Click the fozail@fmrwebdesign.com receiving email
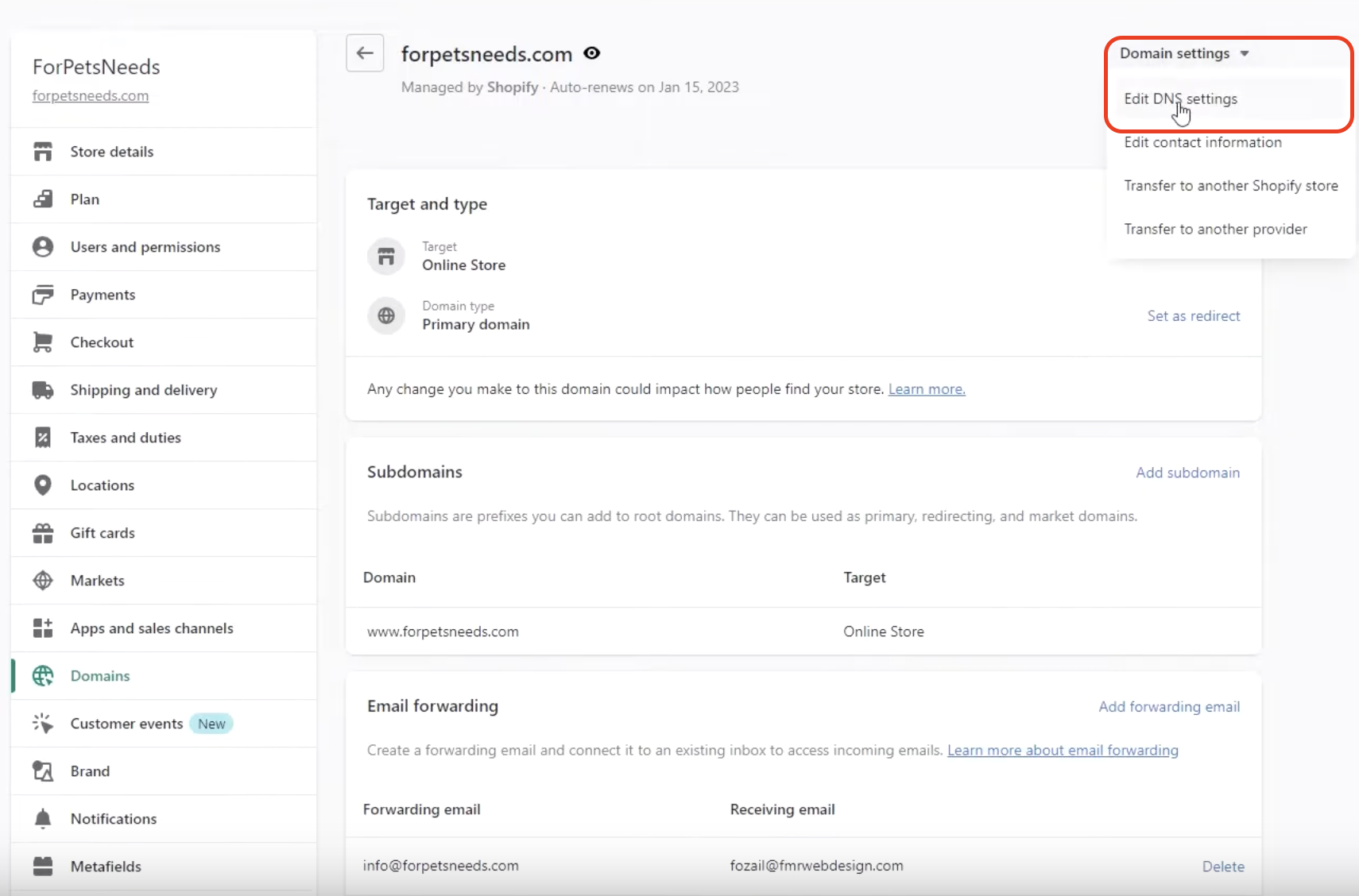 coord(816,866)
